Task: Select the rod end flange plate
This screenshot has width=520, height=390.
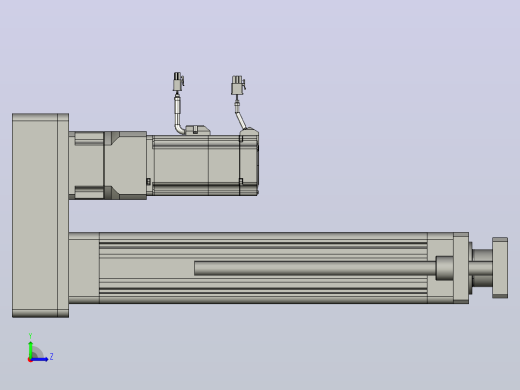Action: (500, 268)
